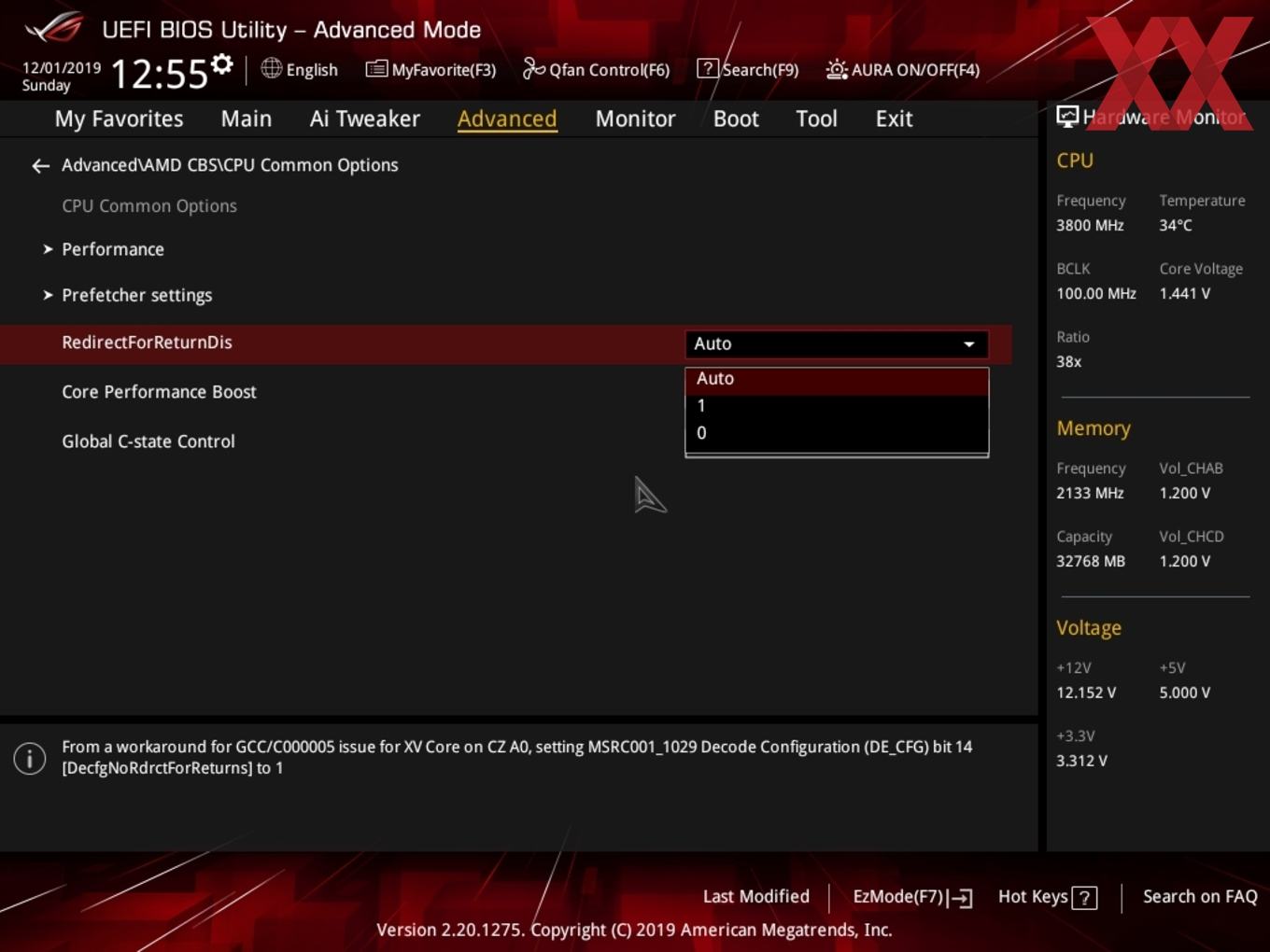Click the 12:55 clock display
The height and width of the screenshot is (952, 1270).
160,74
